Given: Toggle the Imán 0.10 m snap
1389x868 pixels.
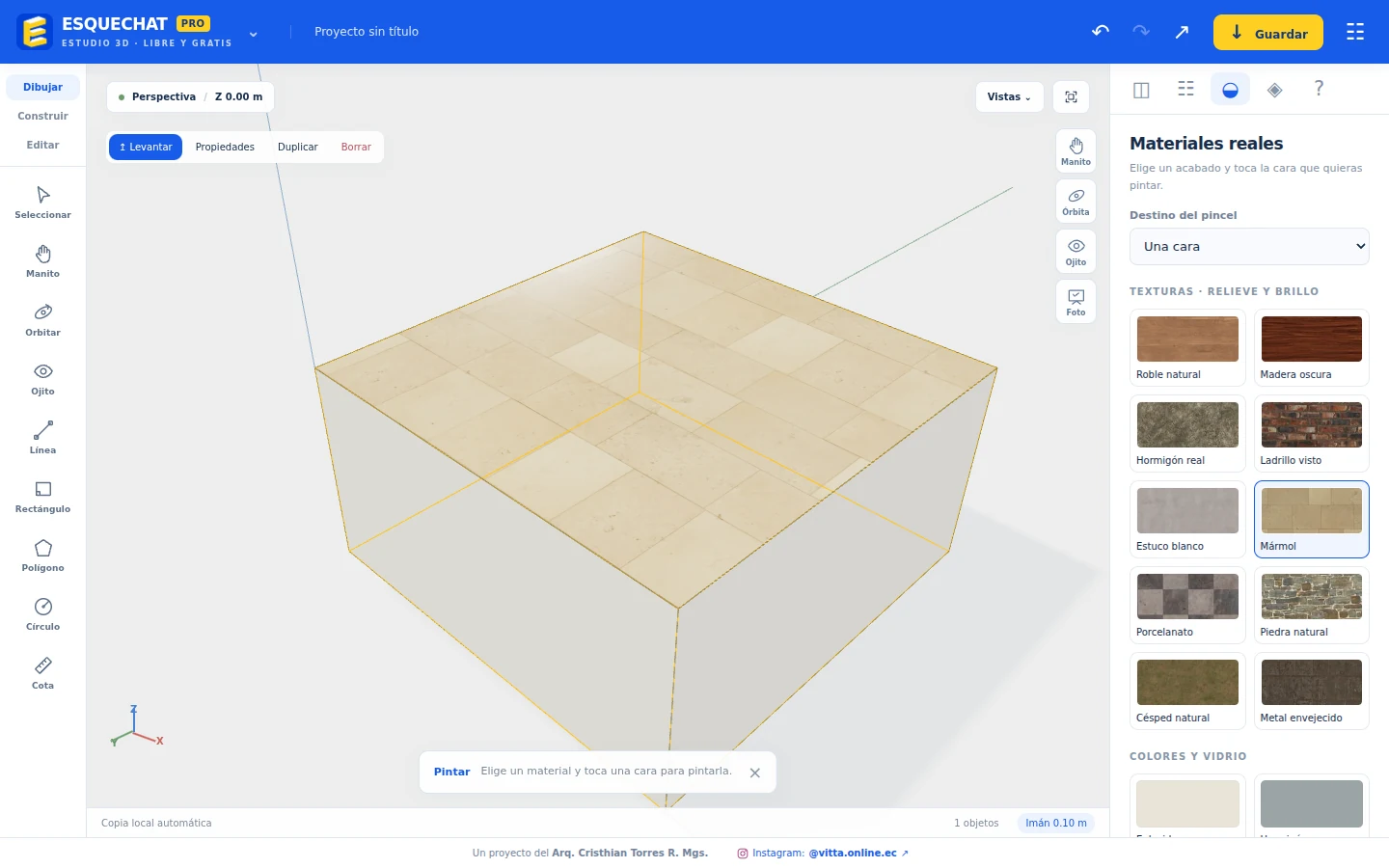Looking at the screenshot, I should coord(1056,823).
